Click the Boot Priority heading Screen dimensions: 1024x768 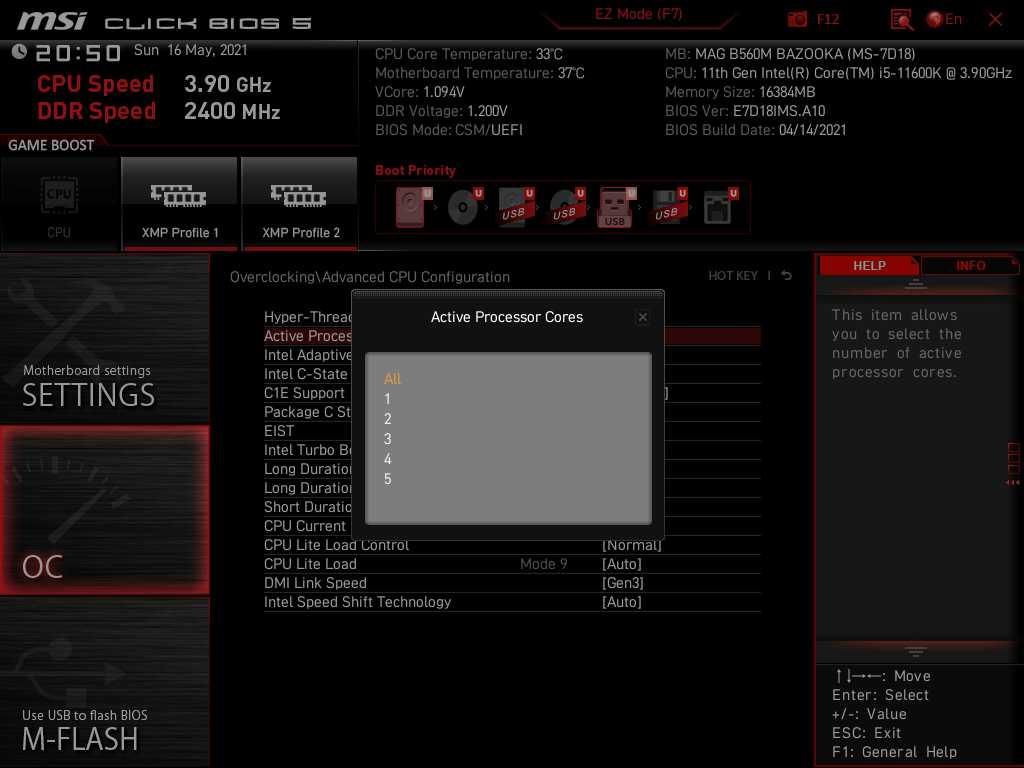415,170
